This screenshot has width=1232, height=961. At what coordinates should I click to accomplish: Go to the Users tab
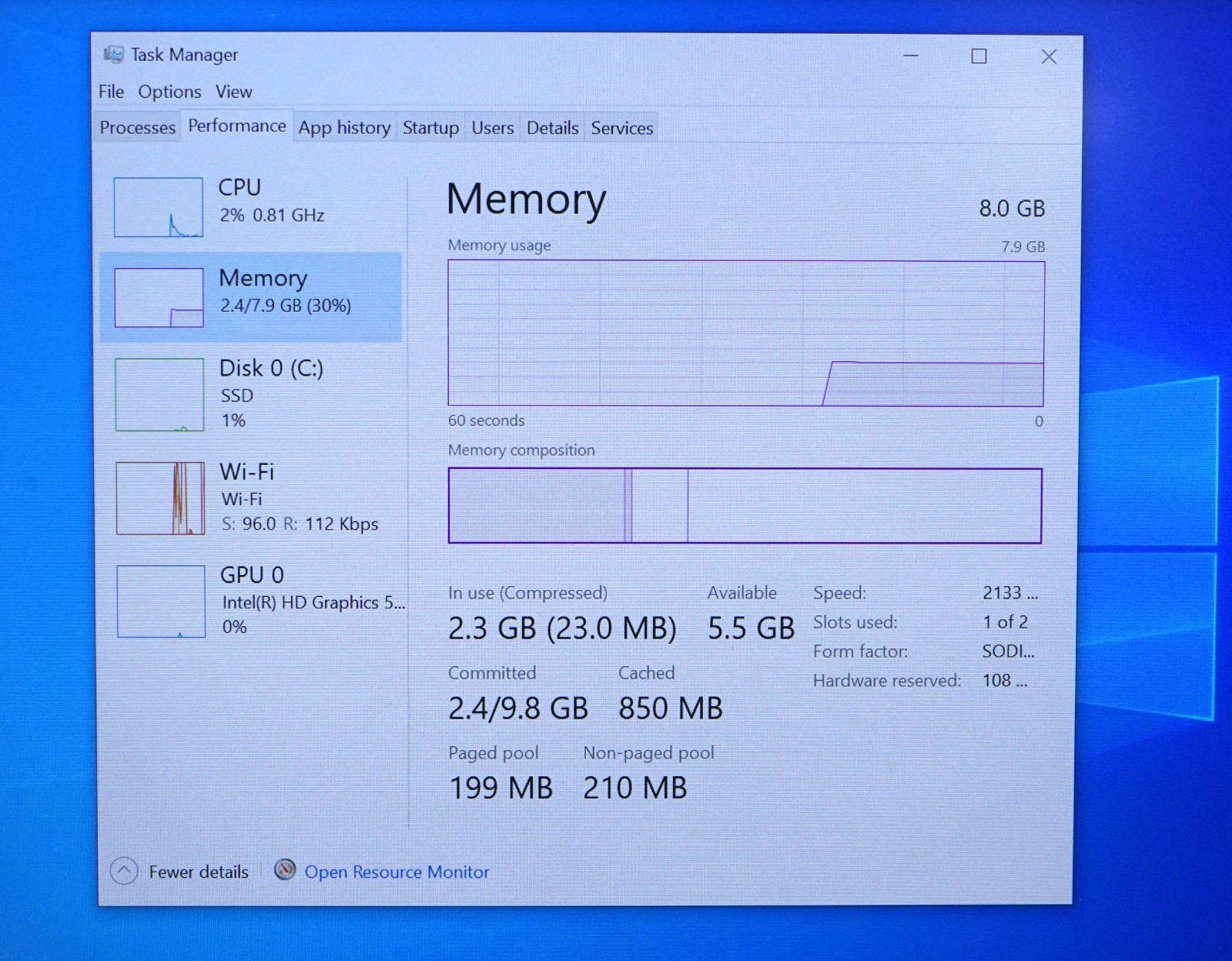pyautogui.click(x=493, y=128)
